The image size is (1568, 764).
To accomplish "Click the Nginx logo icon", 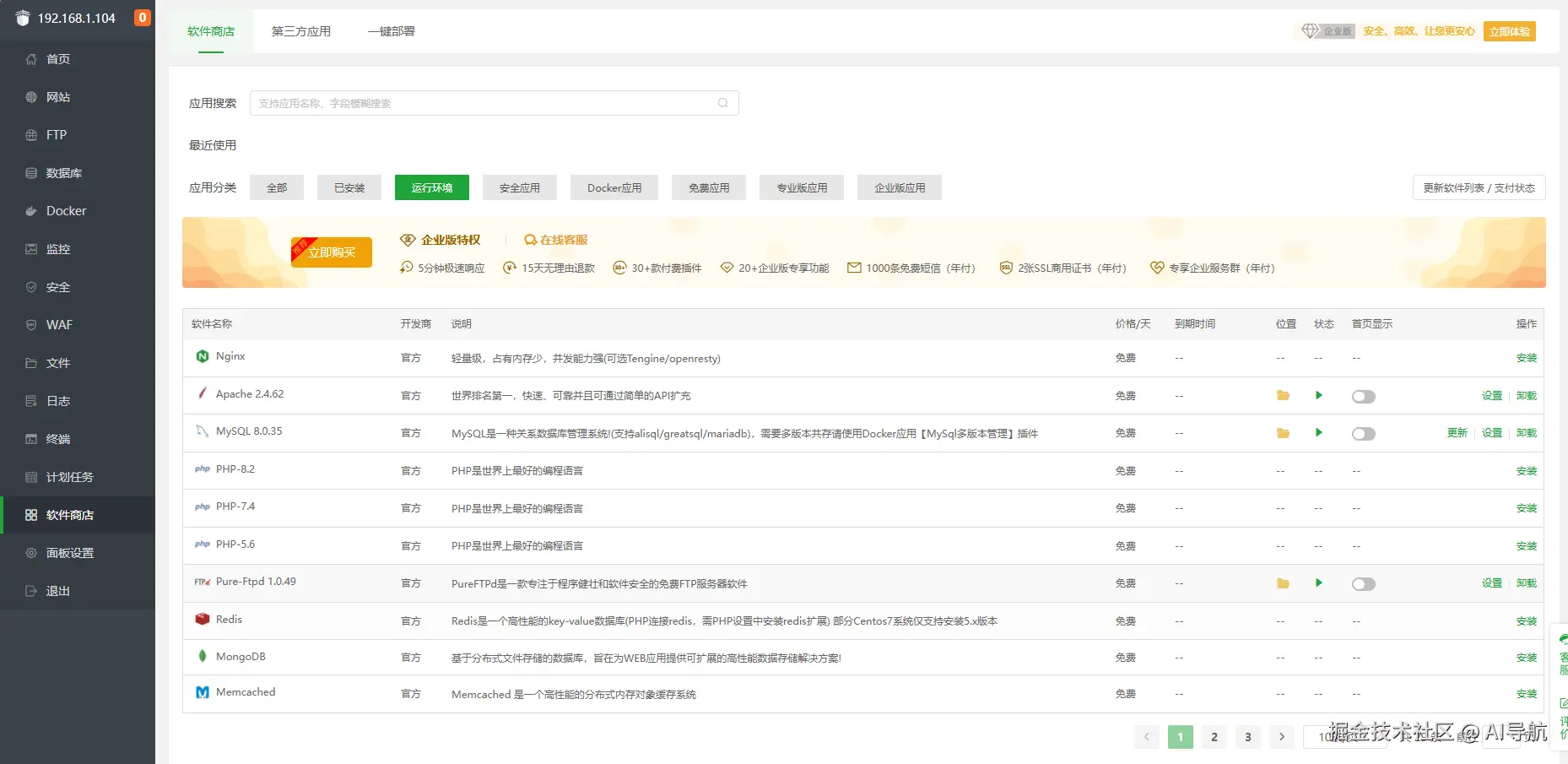I will pyautogui.click(x=203, y=356).
